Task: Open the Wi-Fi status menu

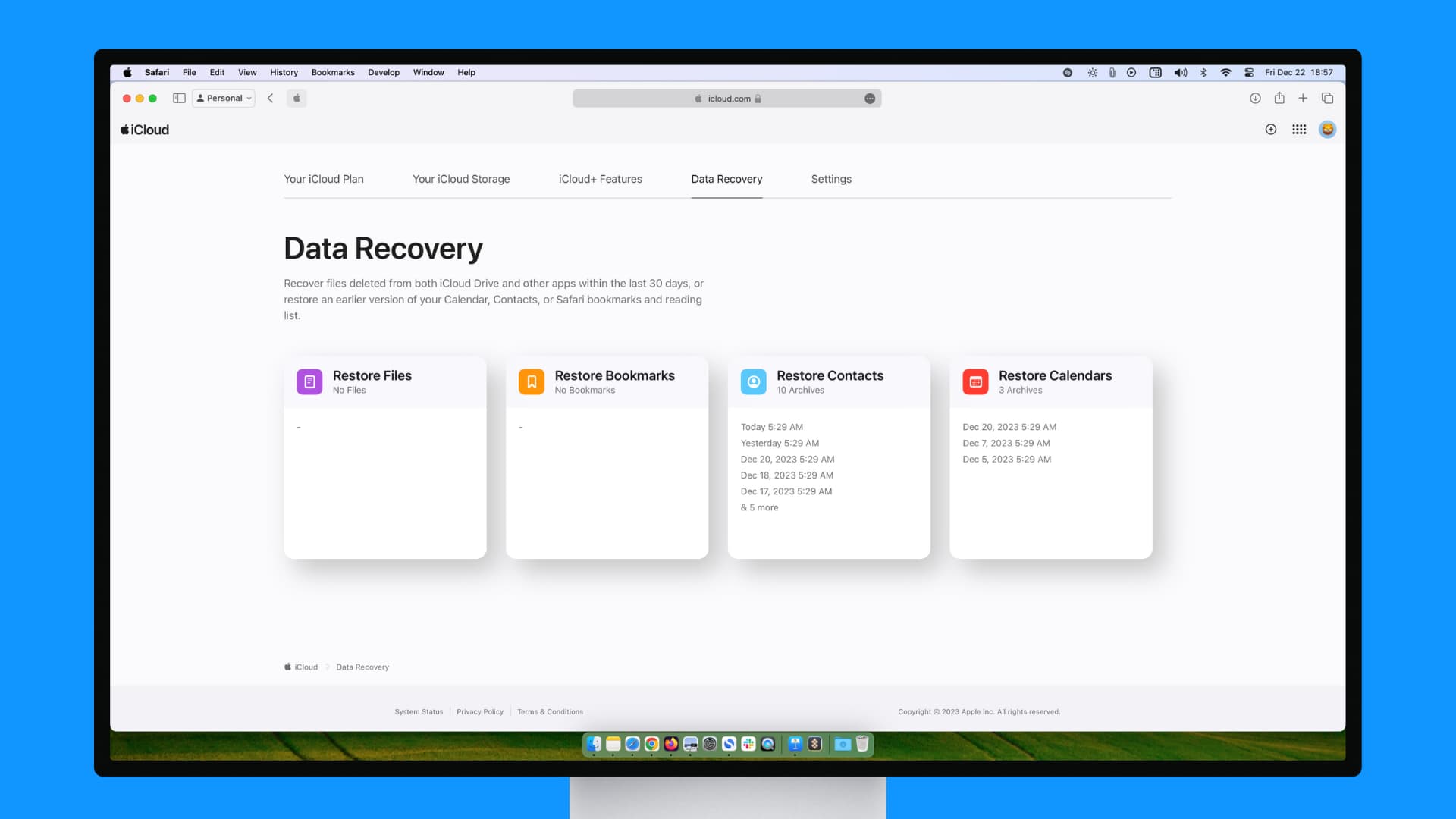Action: click(x=1226, y=72)
